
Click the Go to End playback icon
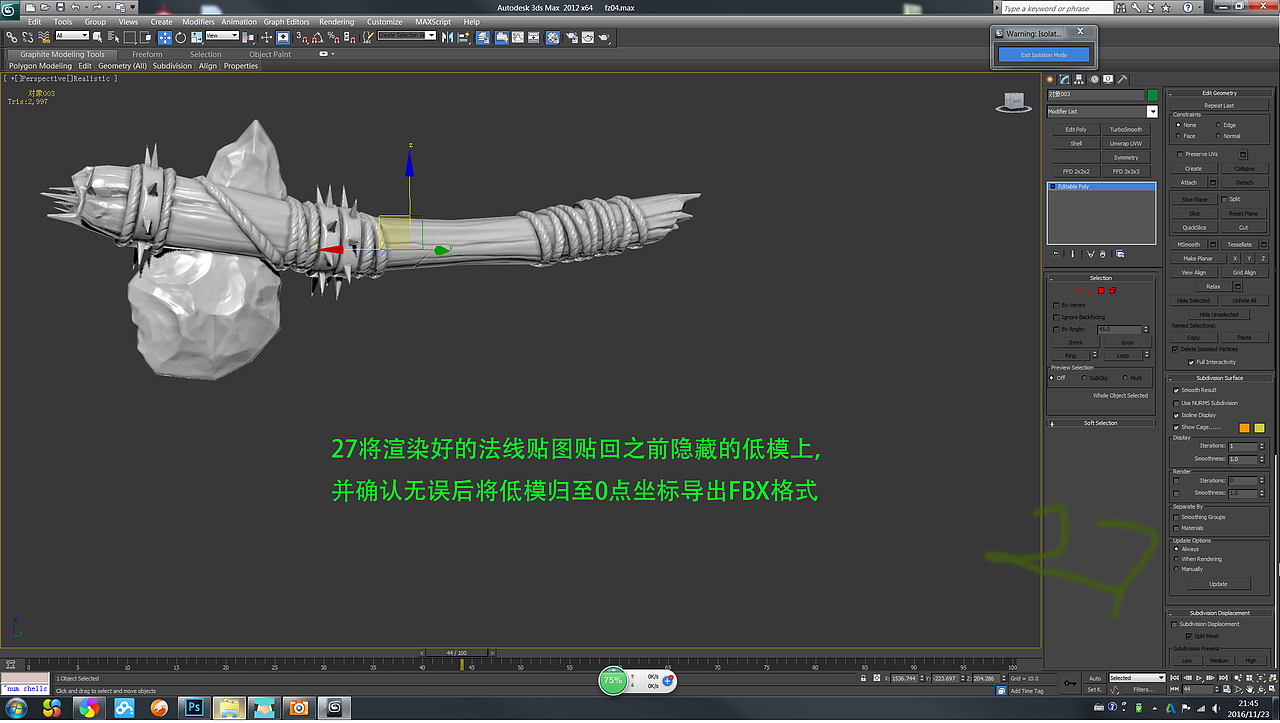[1223, 678]
